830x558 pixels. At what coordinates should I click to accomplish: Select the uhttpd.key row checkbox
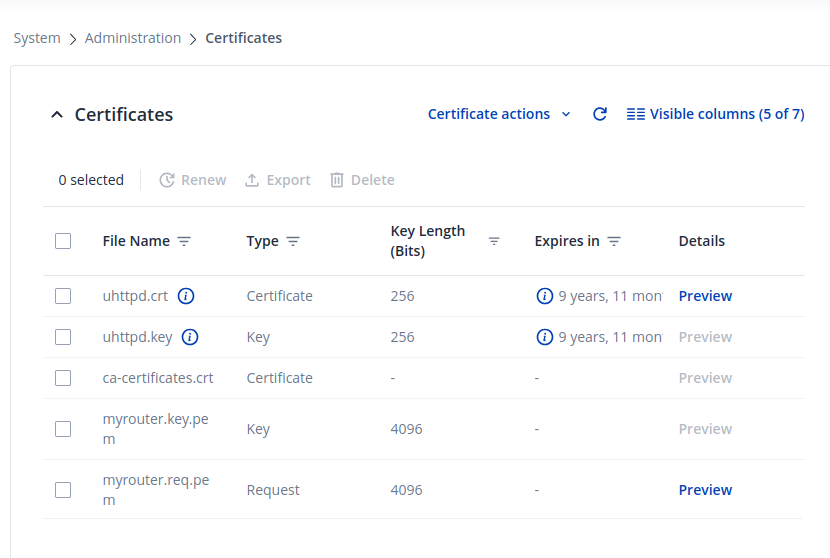click(x=63, y=337)
